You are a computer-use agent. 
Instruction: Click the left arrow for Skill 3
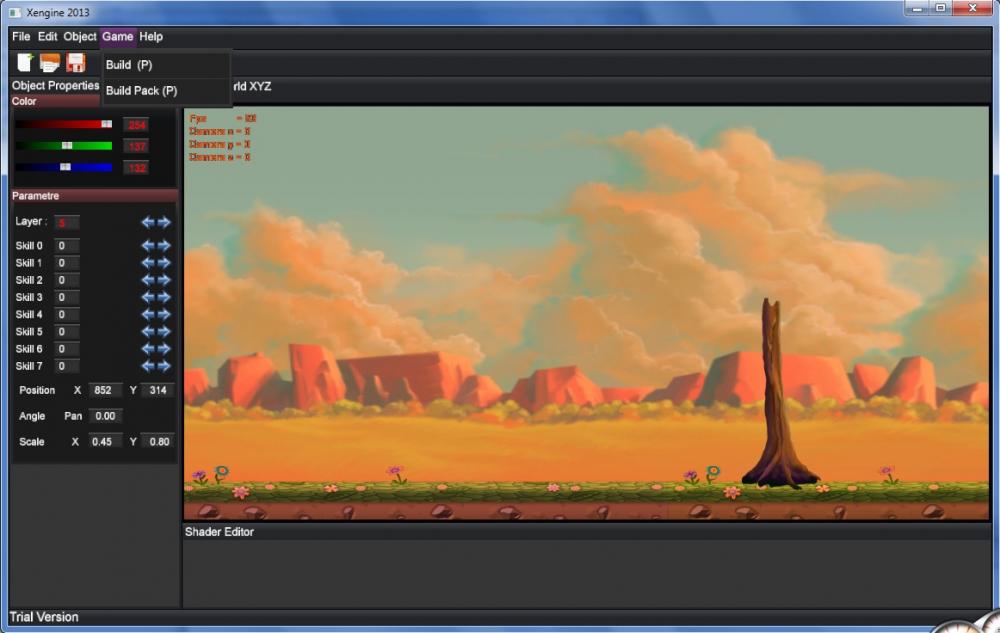[x=148, y=297]
